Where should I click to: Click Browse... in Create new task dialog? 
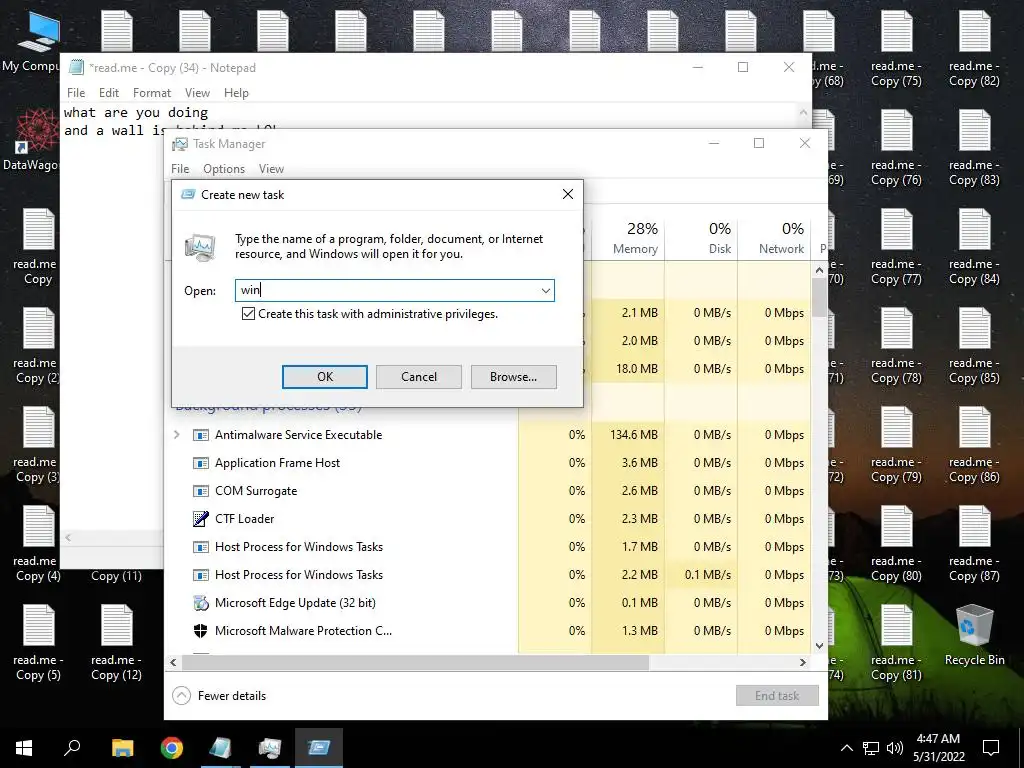coord(513,377)
